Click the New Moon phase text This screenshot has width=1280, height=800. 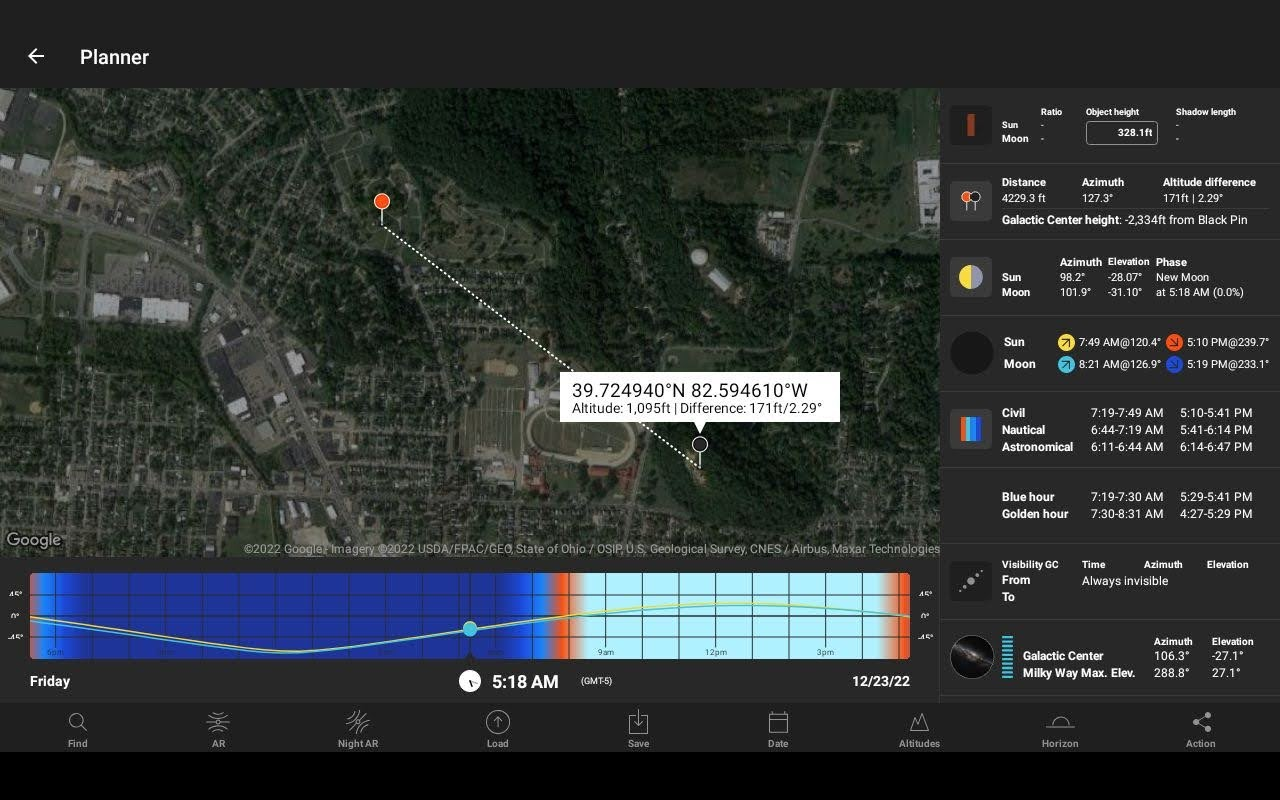pos(1183,277)
